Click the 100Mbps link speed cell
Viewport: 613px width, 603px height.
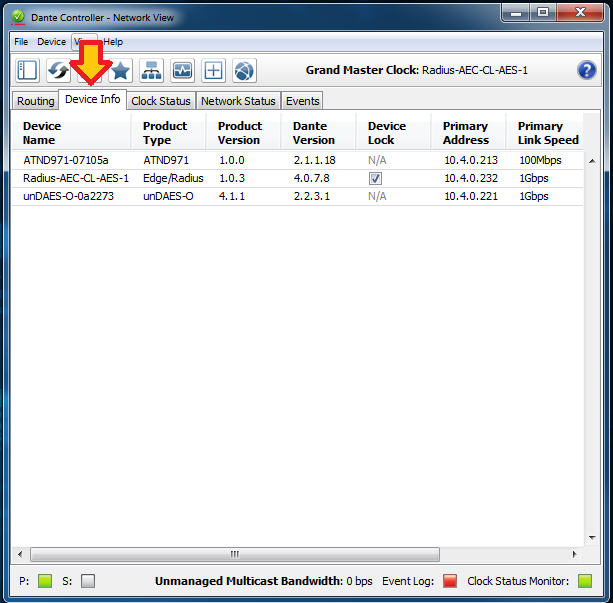(540, 160)
